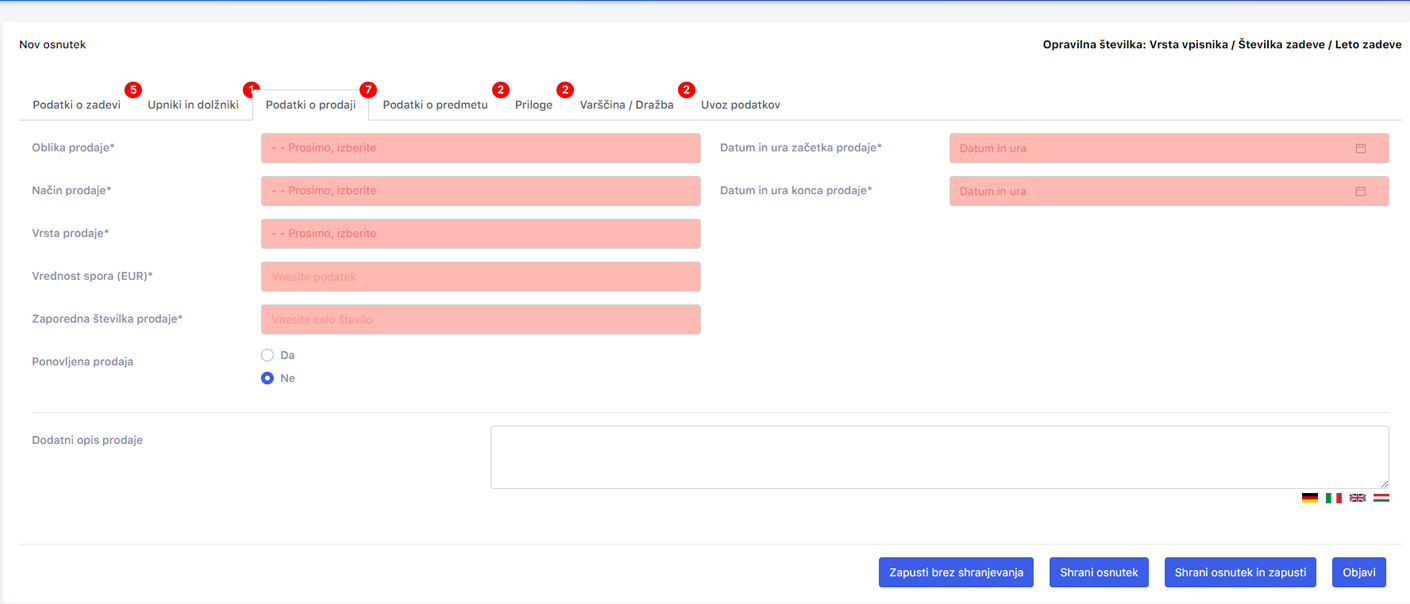Select "Ne" for Ponovljena prodaja

pos(267,378)
